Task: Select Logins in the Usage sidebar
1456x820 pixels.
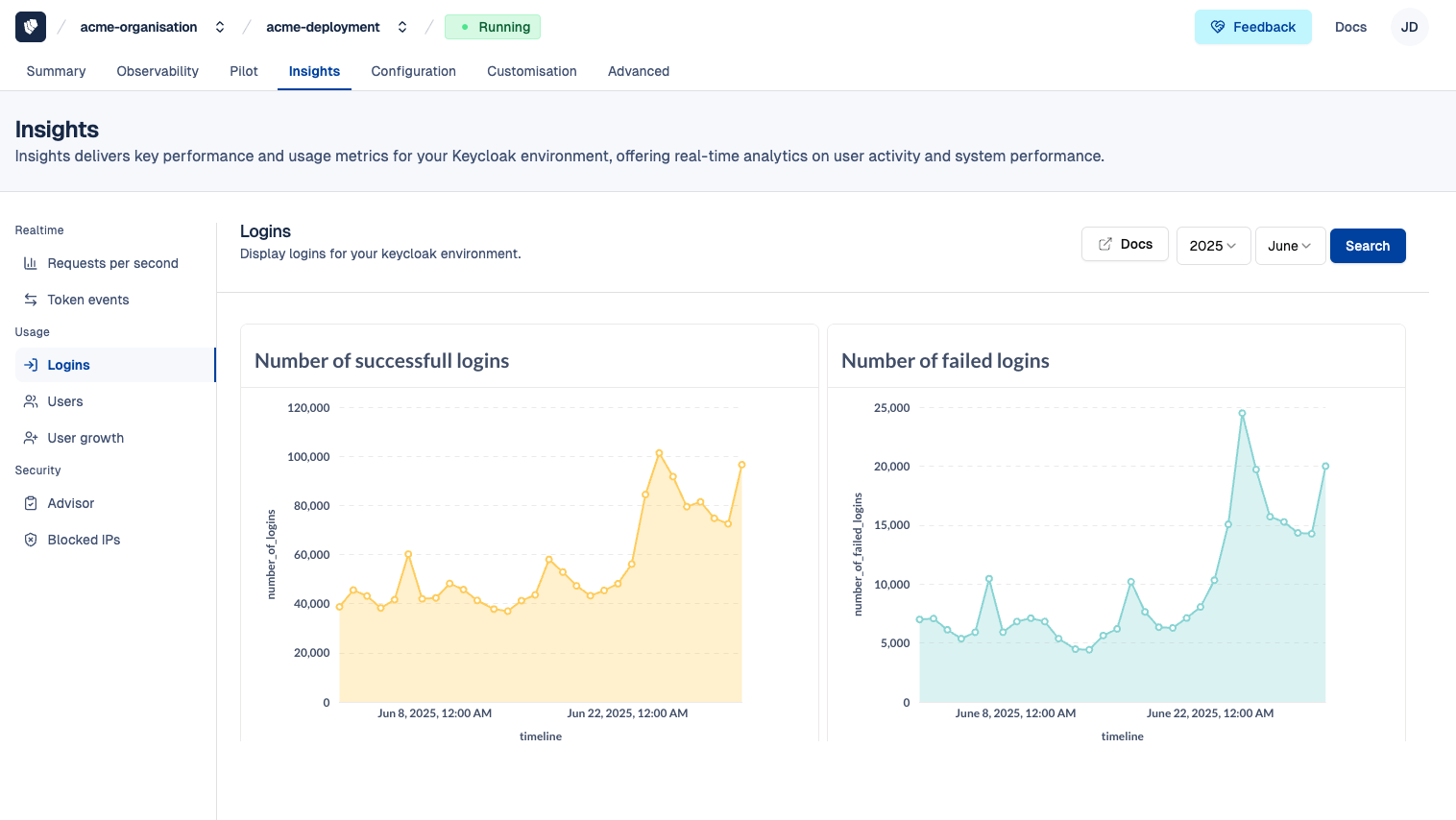Action: [68, 365]
